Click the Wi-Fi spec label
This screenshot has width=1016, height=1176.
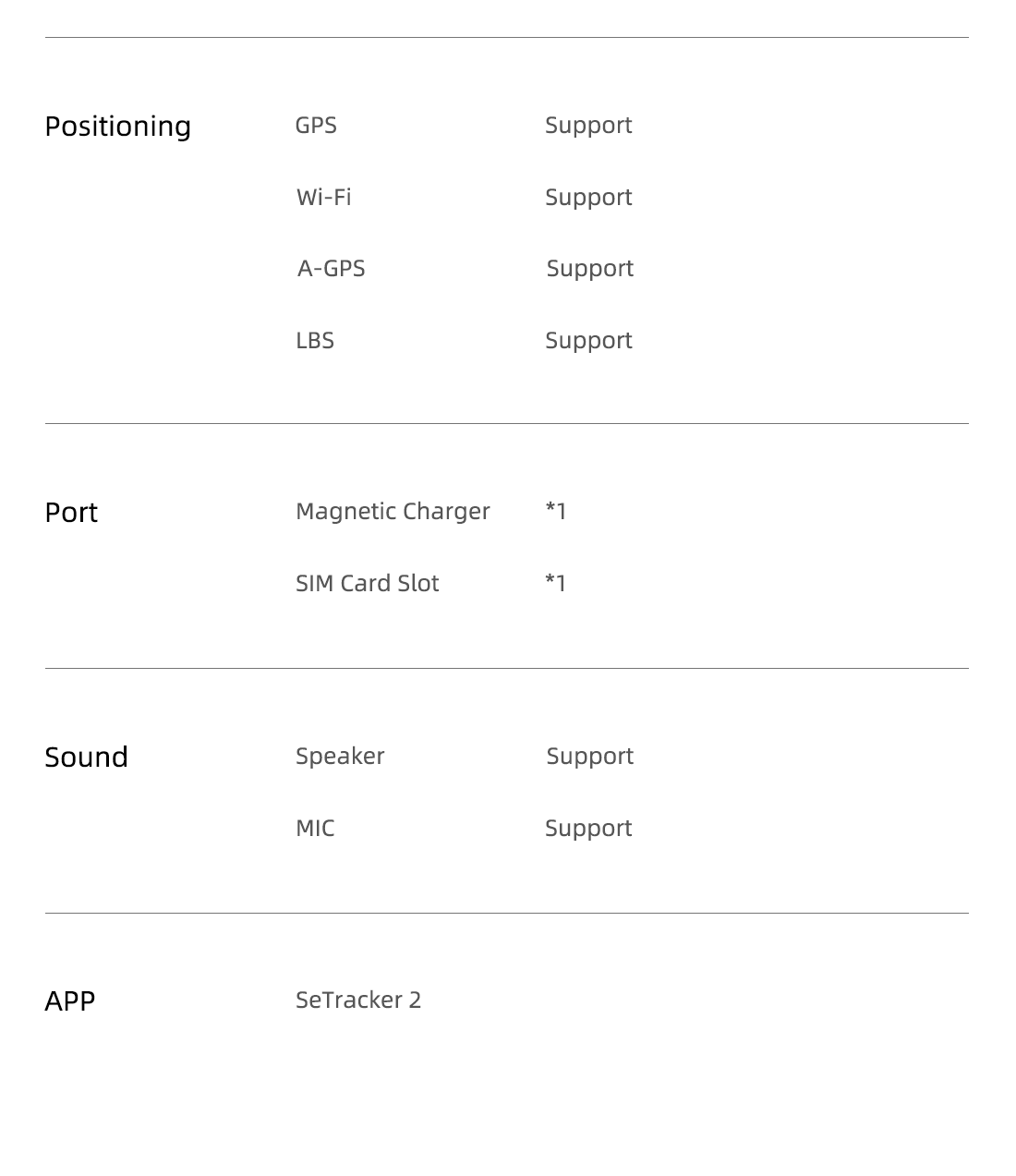click(324, 197)
